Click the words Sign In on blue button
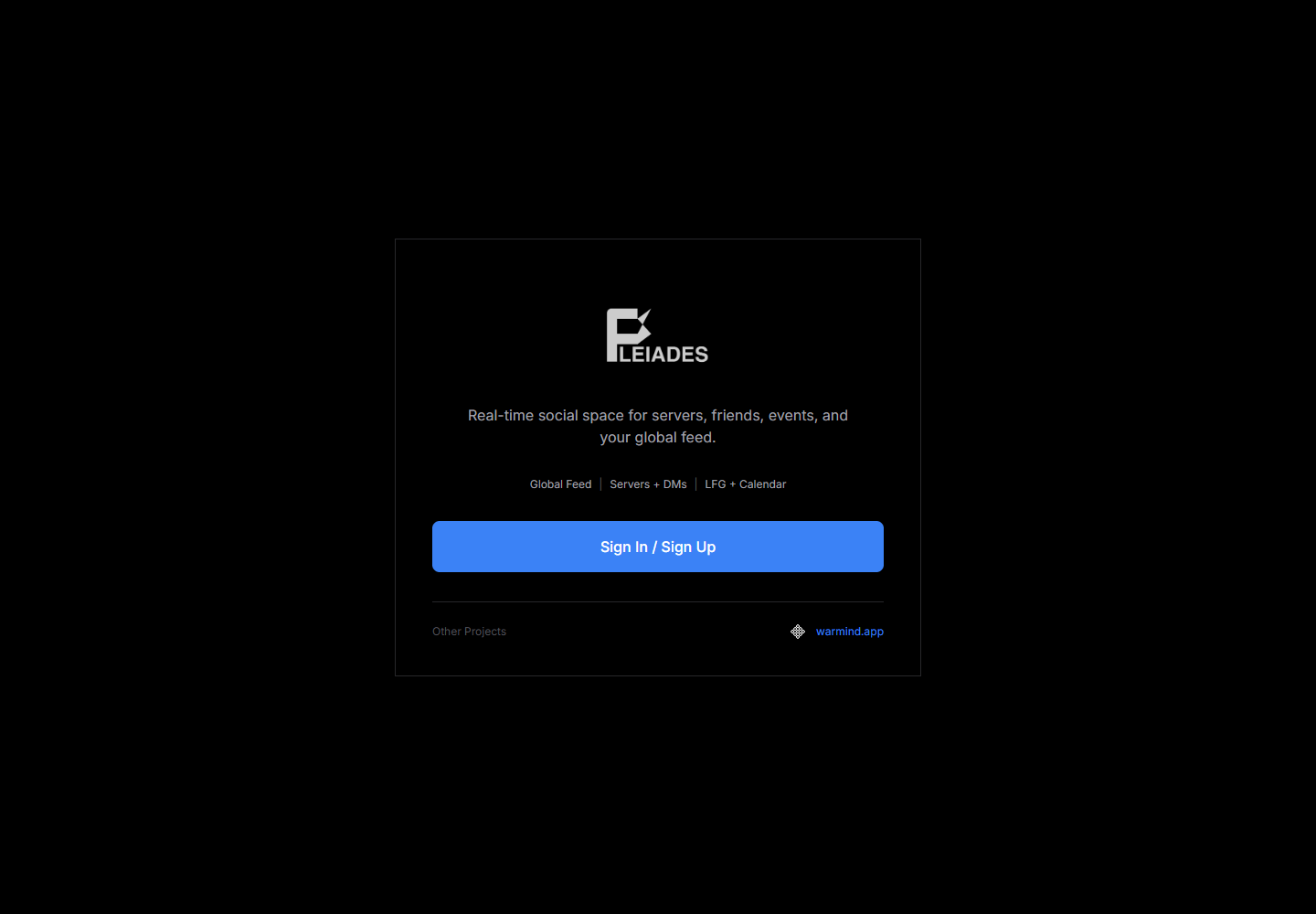The width and height of the screenshot is (1316, 914). click(624, 547)
